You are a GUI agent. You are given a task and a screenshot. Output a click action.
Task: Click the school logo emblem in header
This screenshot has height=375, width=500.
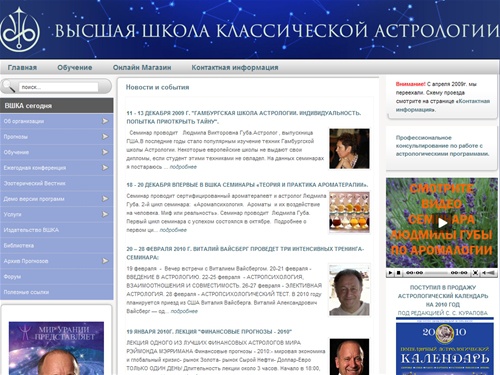coord(19,30)
